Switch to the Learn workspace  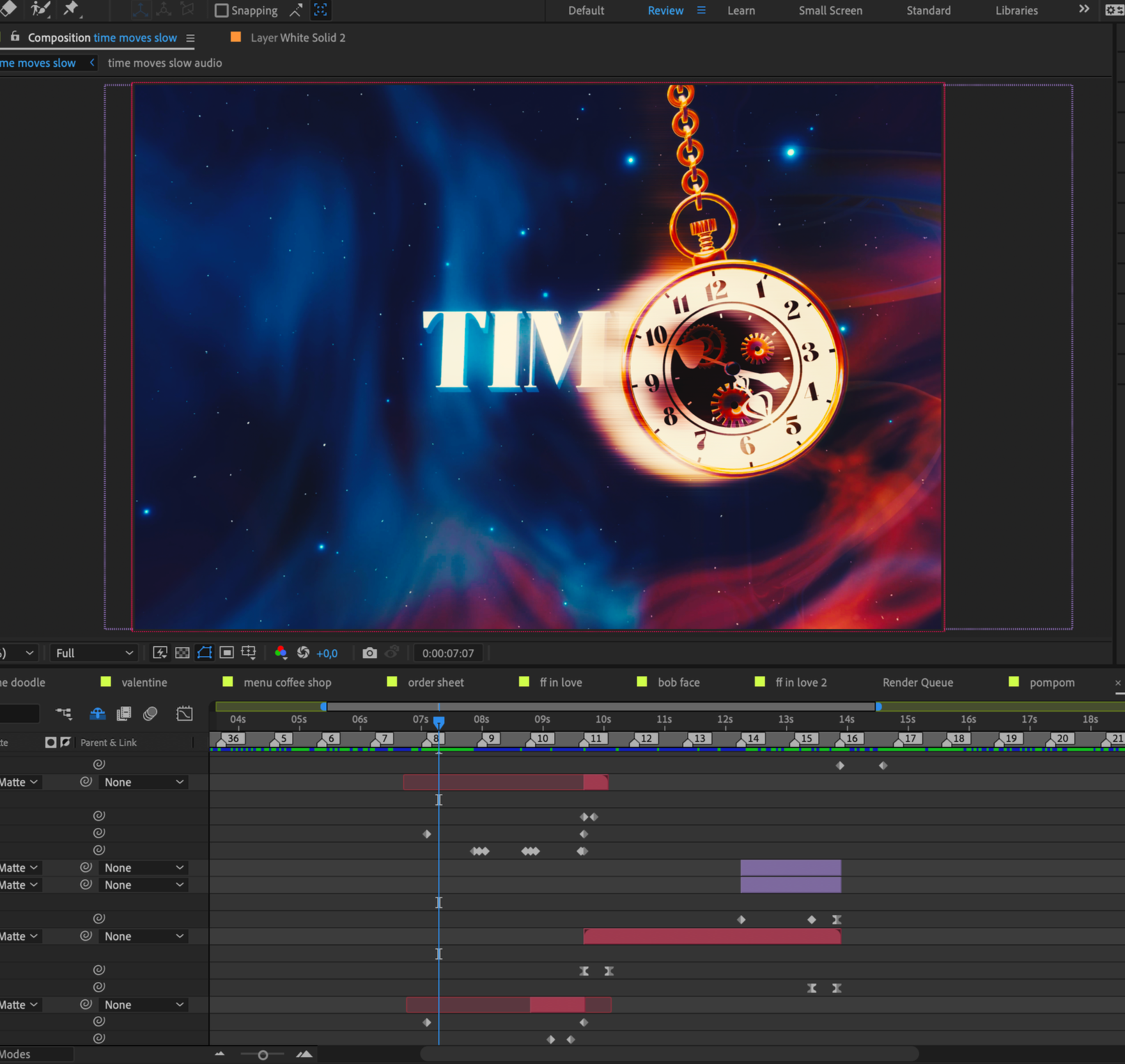pyautogui.click(x=741, y=10)
